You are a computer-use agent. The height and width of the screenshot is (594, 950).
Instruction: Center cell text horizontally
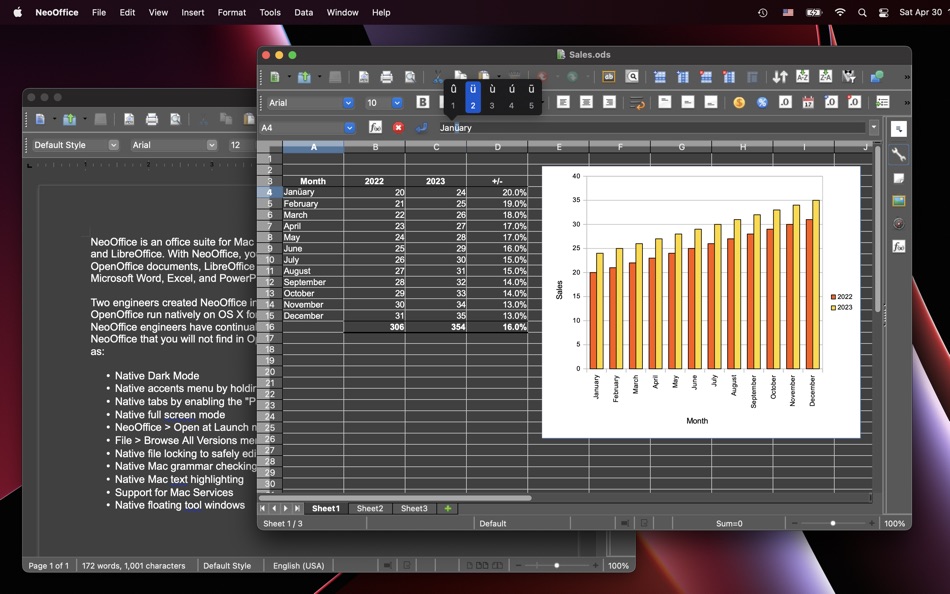[x=586, y=102]
